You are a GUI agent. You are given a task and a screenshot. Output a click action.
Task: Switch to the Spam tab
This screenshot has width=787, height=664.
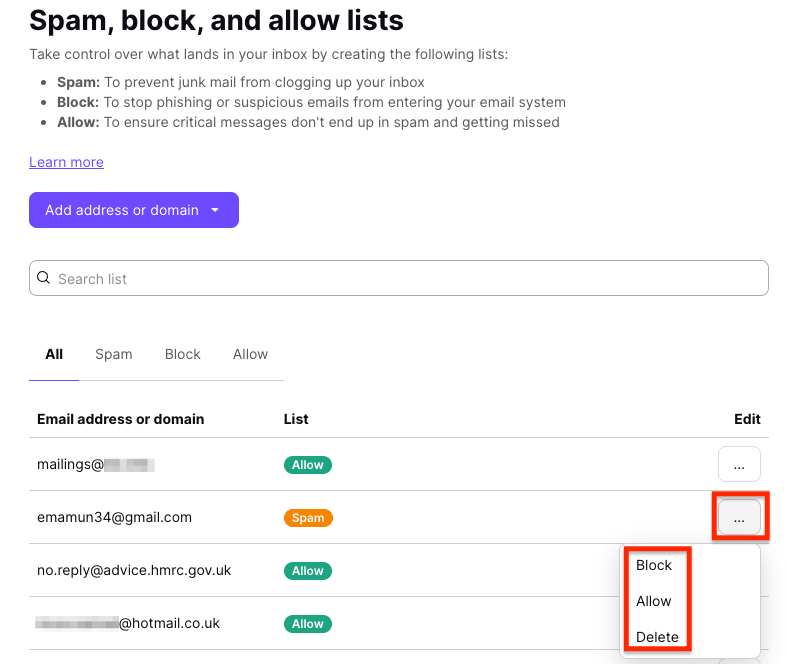[114, 354]
